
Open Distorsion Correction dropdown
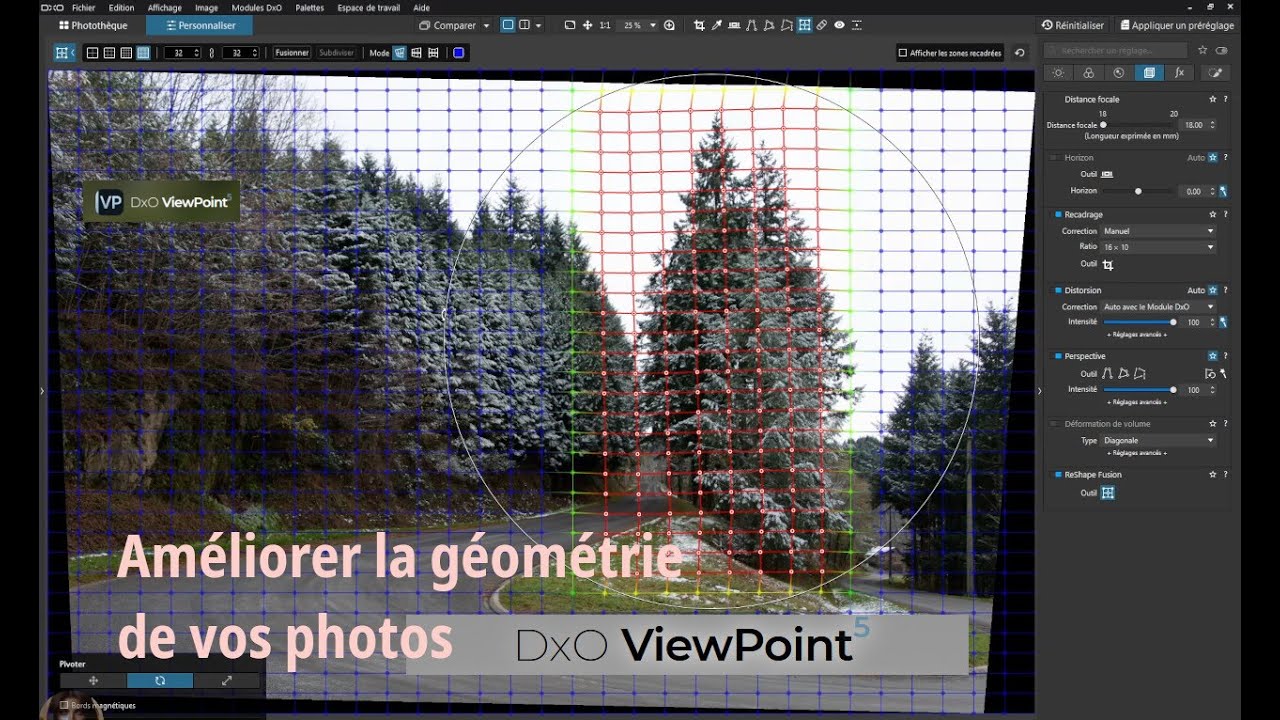pos(1158,307)
